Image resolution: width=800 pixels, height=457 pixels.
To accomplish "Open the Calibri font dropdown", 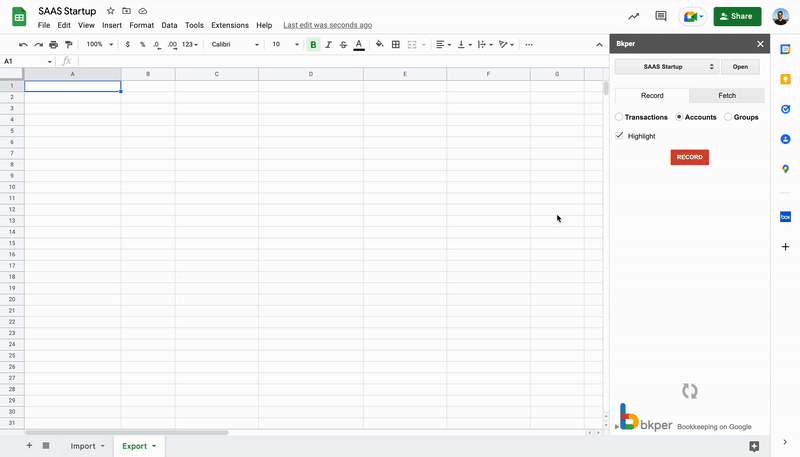I will click(x=235, y=45).
